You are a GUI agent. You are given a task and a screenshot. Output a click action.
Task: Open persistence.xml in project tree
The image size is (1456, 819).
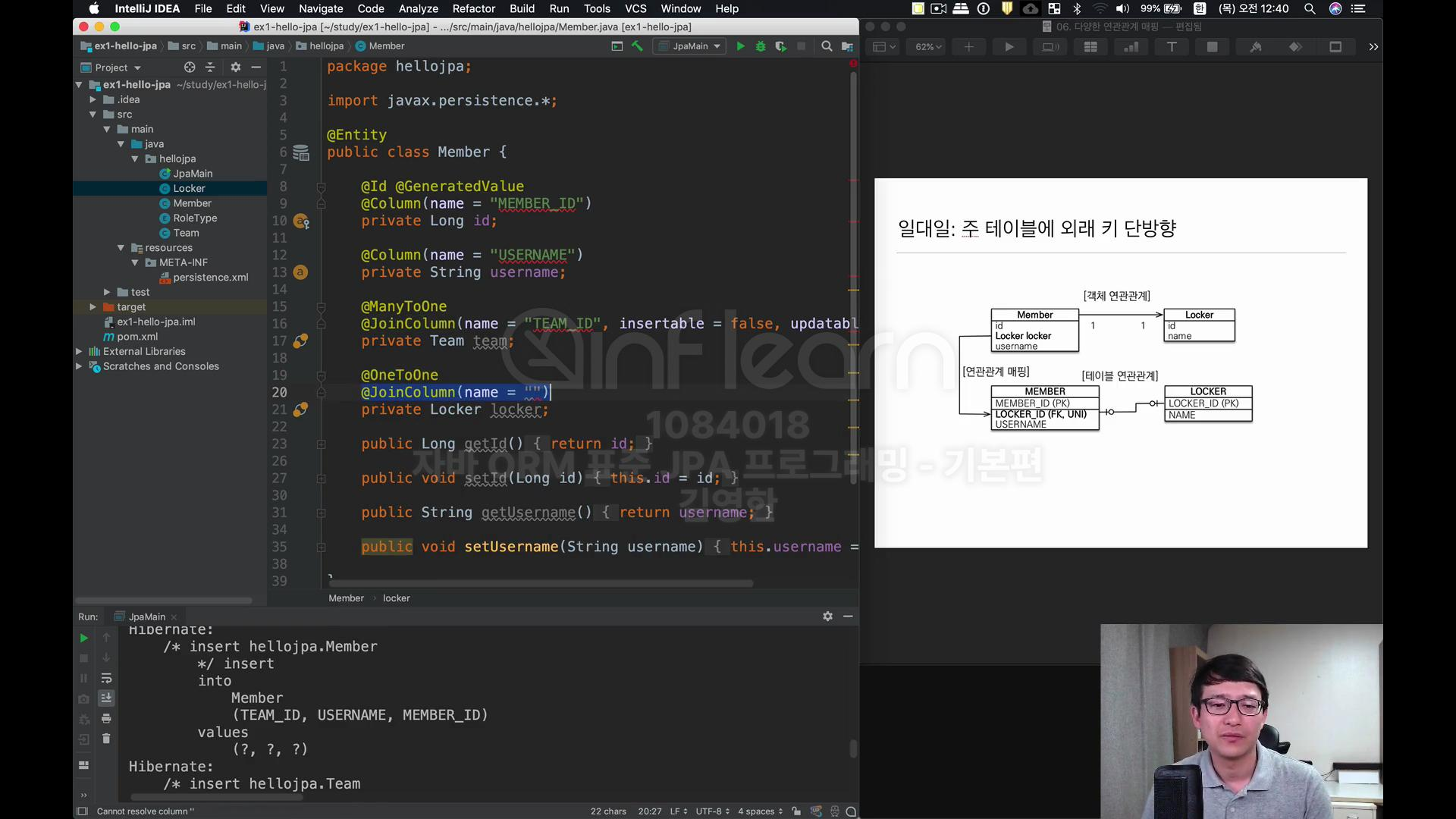tap(210, 278)
